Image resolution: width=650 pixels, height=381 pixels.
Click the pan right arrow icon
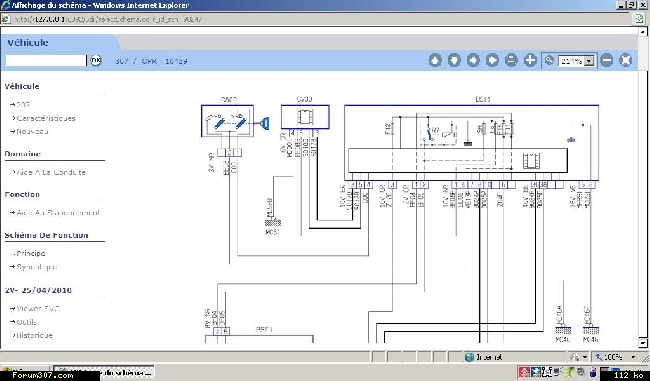click(492, 61)
